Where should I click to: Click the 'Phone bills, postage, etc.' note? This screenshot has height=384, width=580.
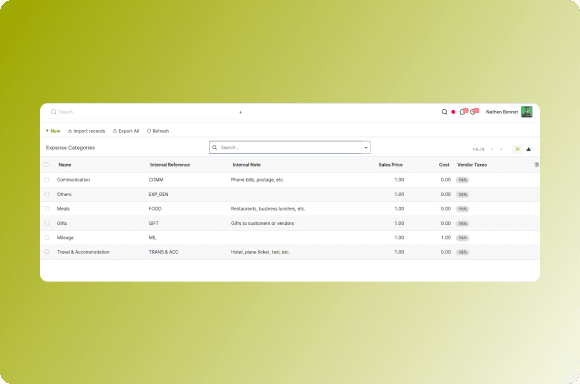tap(257, 180)
